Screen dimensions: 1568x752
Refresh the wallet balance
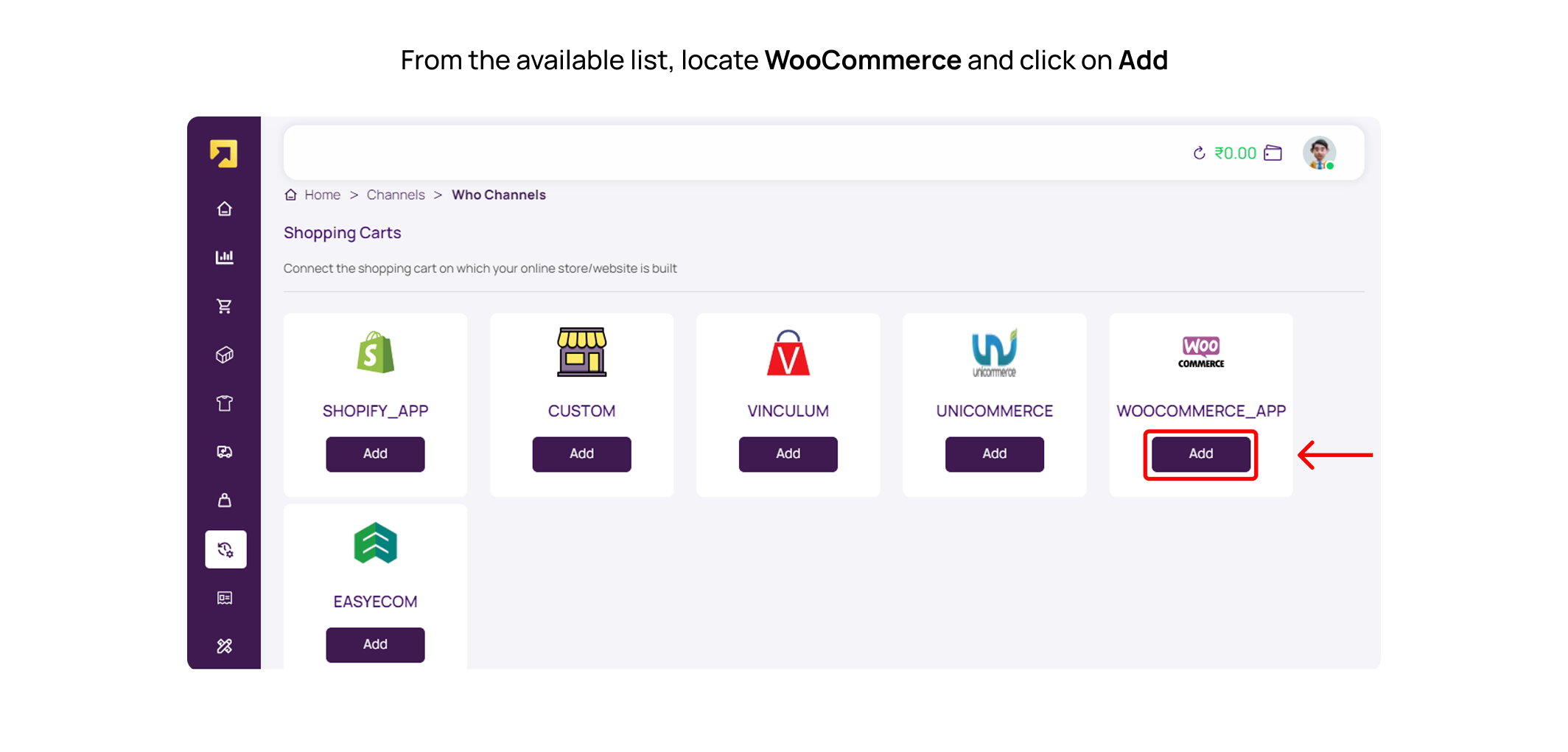coord(1199,153)
